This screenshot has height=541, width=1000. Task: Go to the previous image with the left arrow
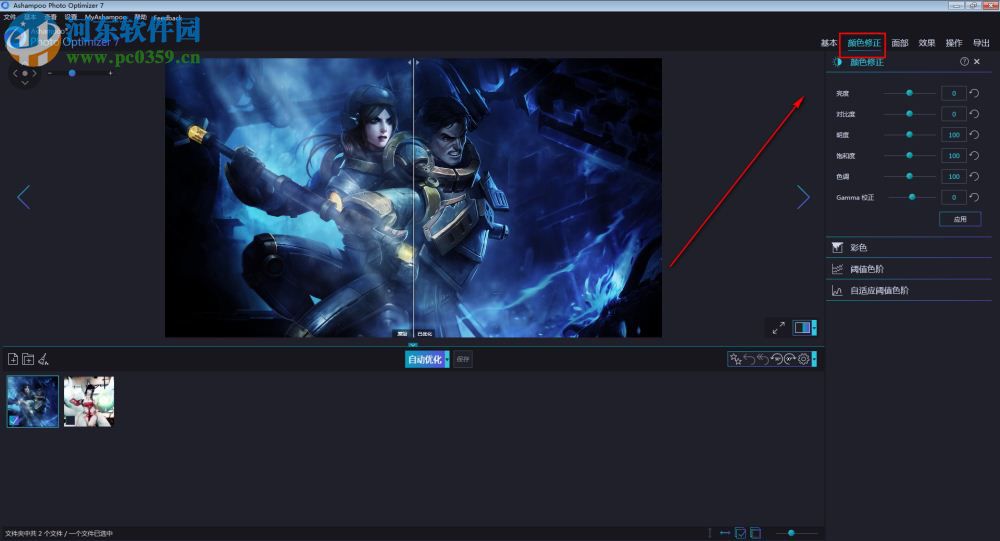(23, 197)
